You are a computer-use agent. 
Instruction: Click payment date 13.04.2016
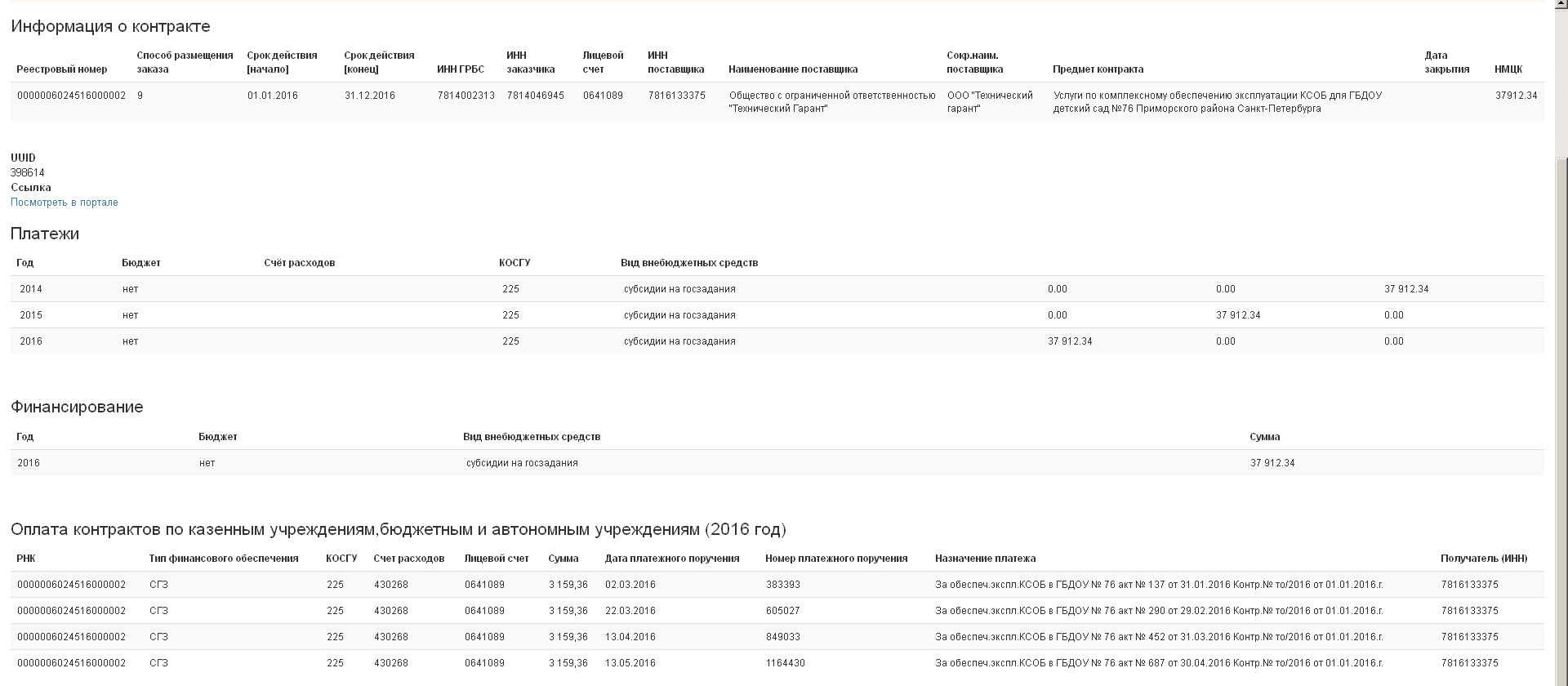[630, 637]
